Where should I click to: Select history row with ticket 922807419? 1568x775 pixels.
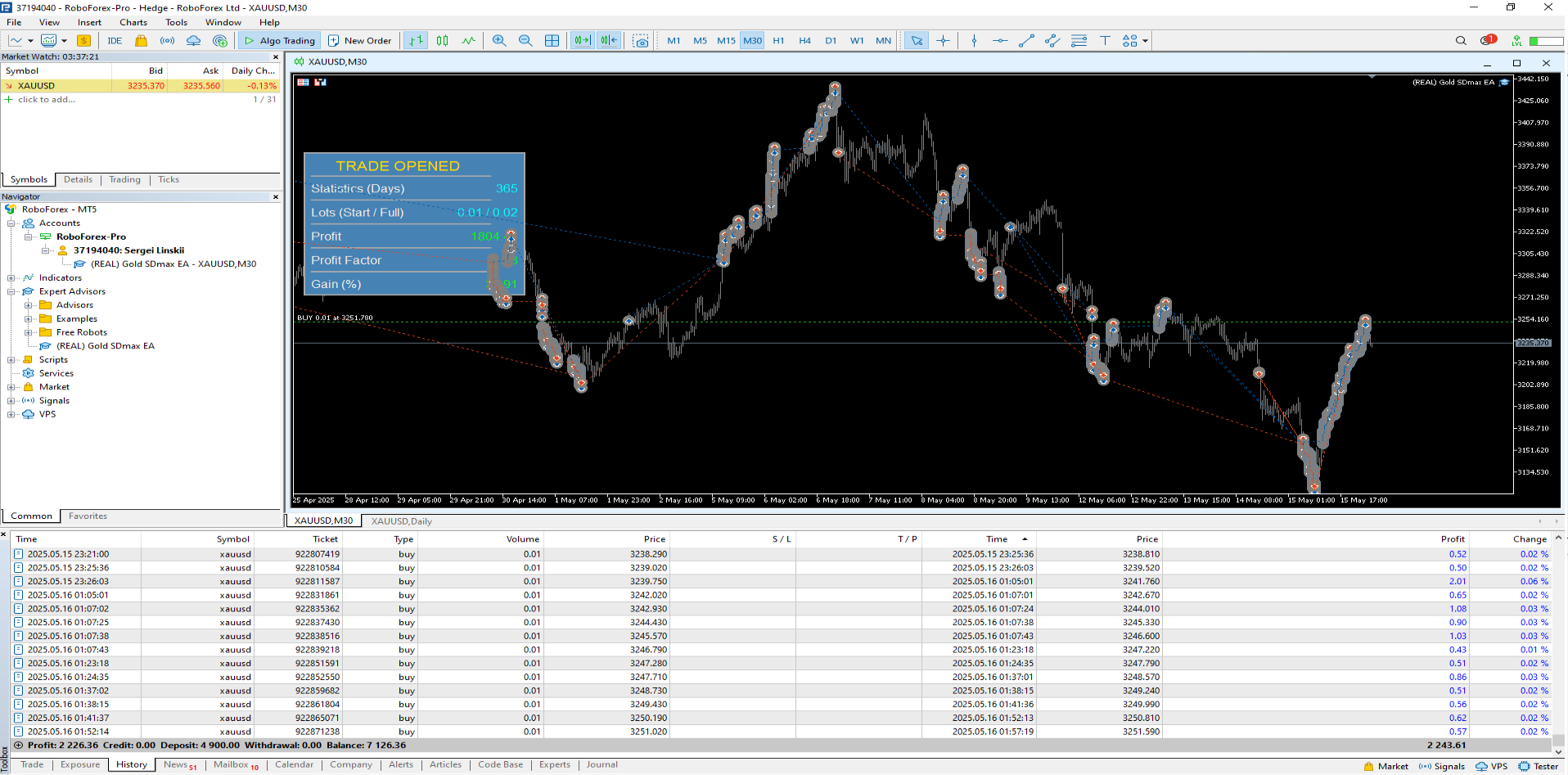782,554
